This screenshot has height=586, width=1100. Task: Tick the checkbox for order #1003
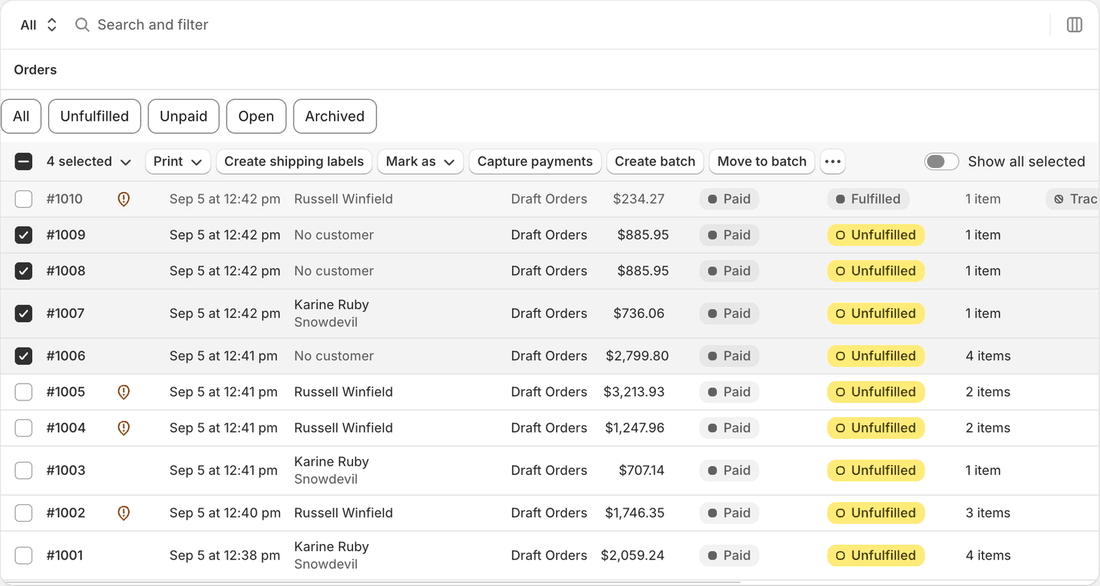pyautogui.click(x=23, y=471)
